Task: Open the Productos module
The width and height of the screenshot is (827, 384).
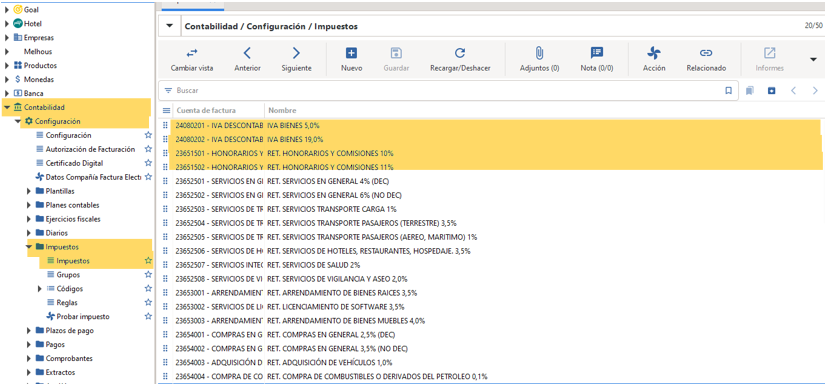Action: pyautogui.click(x=40, y=65)
